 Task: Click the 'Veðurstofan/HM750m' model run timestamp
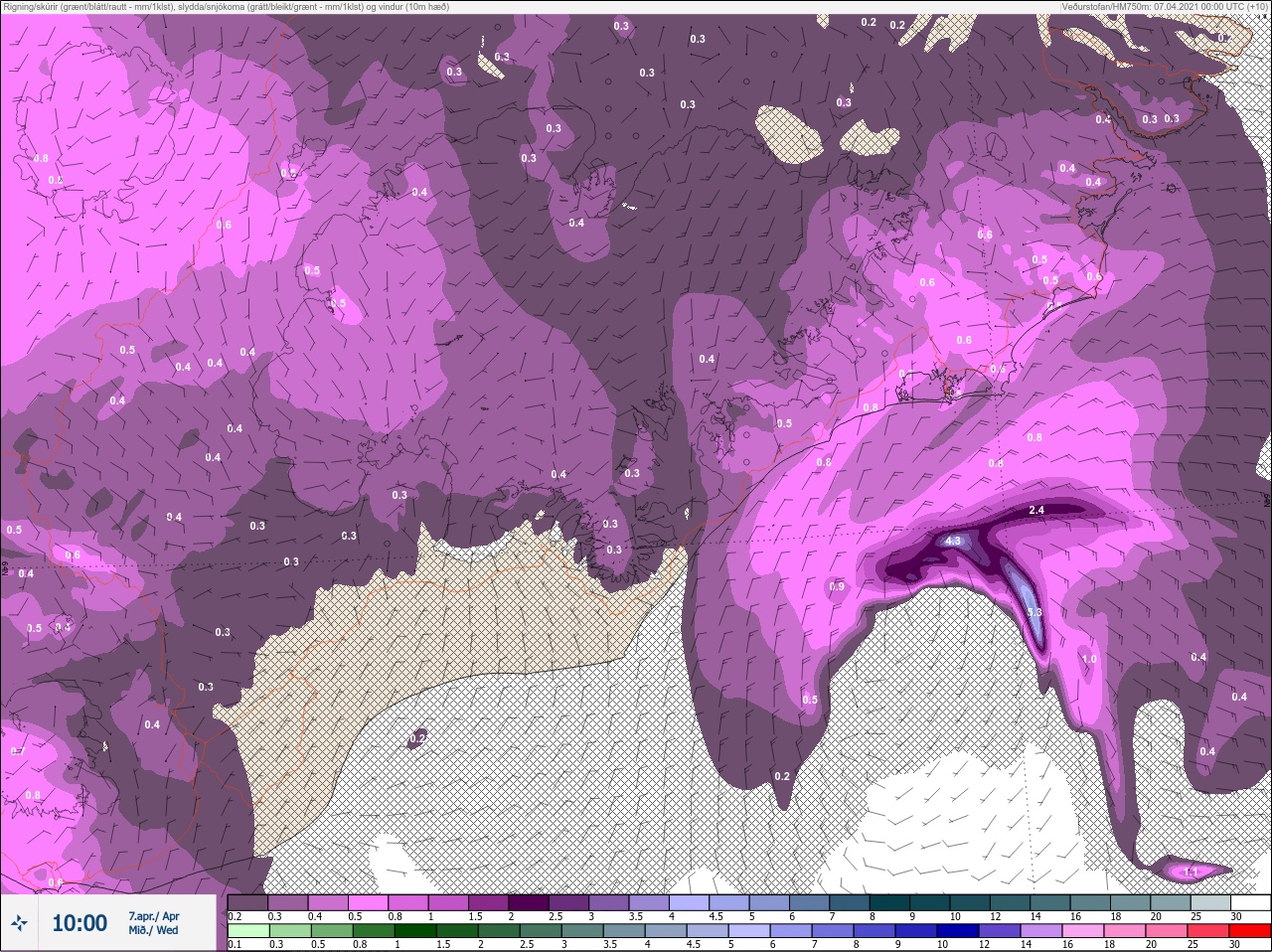coord(1166,7)
